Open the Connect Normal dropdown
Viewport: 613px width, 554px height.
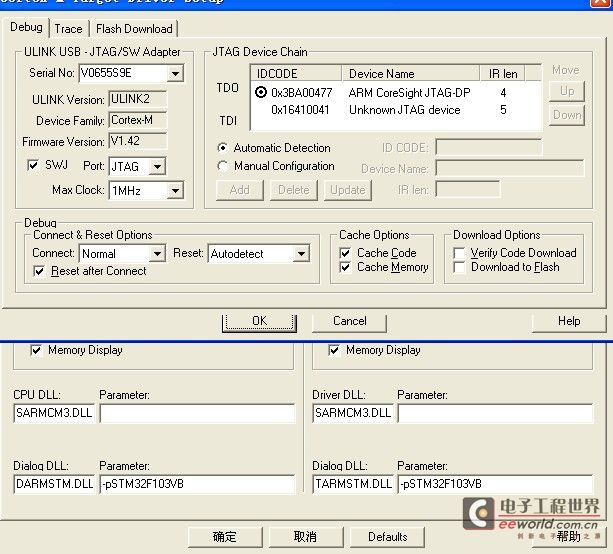coord(157,254)
